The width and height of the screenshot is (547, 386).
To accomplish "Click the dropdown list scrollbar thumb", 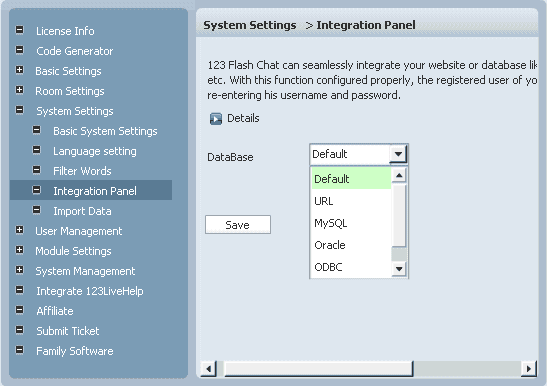I will coord(399,215).
